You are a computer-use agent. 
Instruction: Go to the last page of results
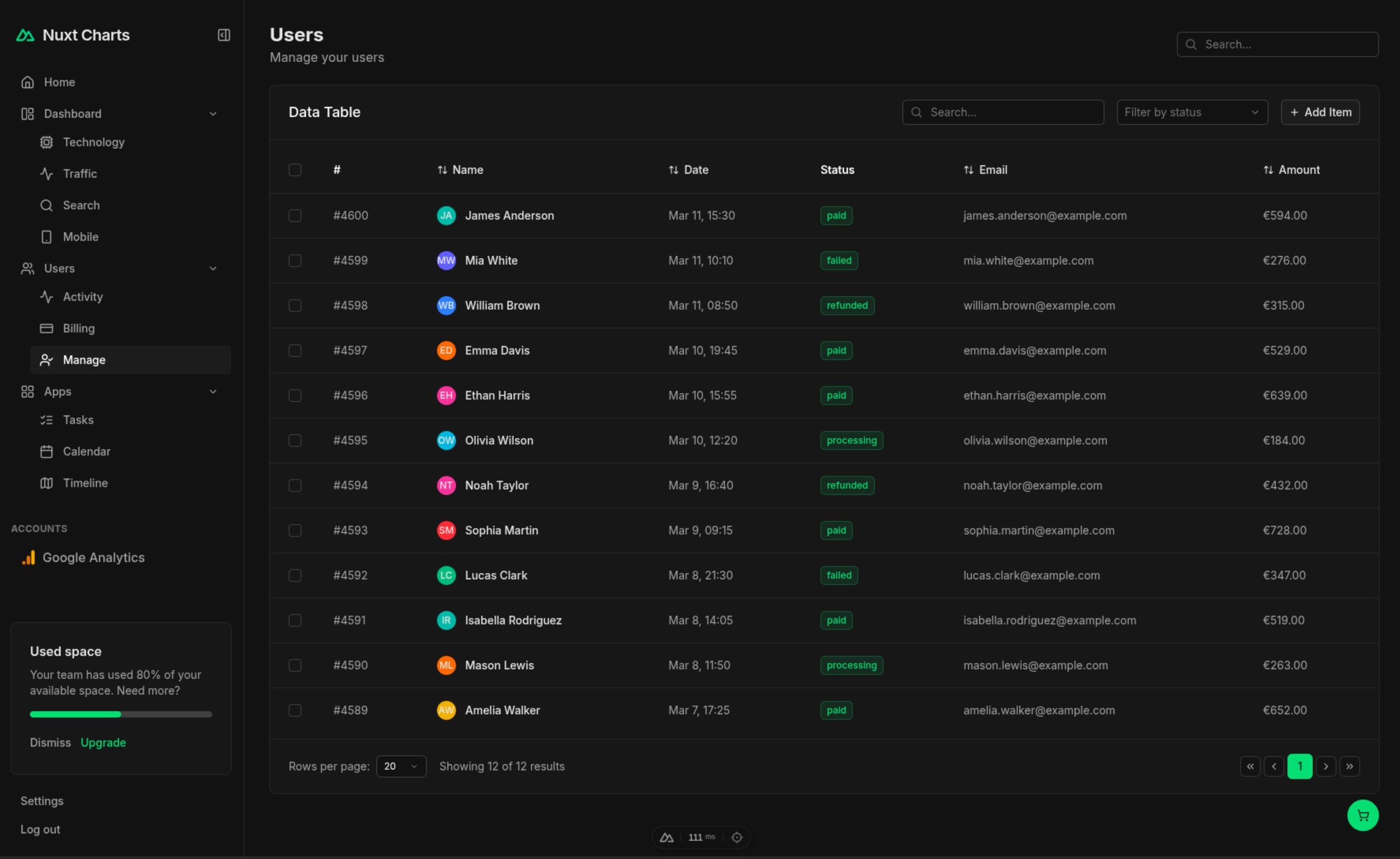[x=1350, y=766]
